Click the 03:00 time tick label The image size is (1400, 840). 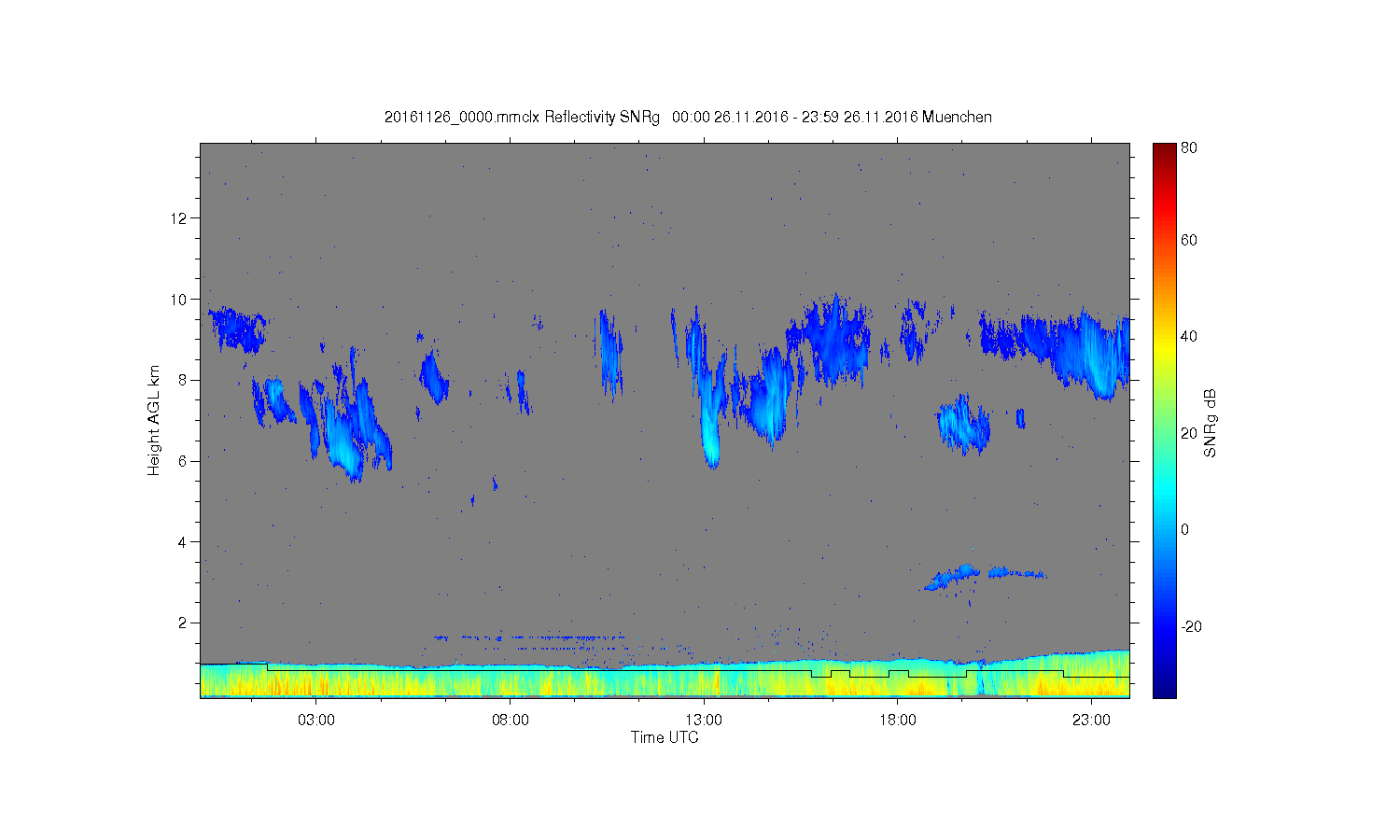pyautogui.click(x=316, y=721)
